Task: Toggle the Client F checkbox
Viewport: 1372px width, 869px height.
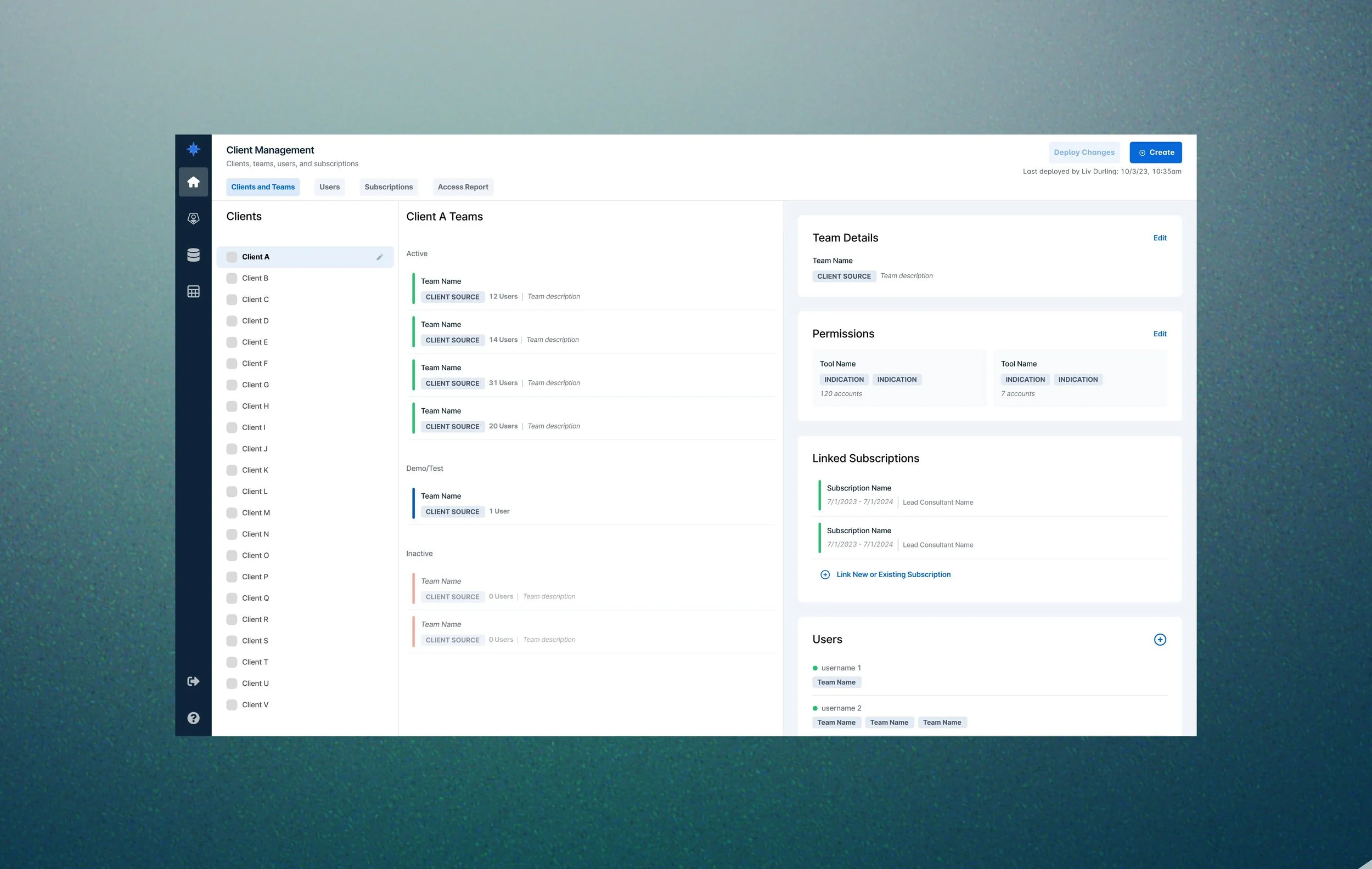Action: point(232,363)
